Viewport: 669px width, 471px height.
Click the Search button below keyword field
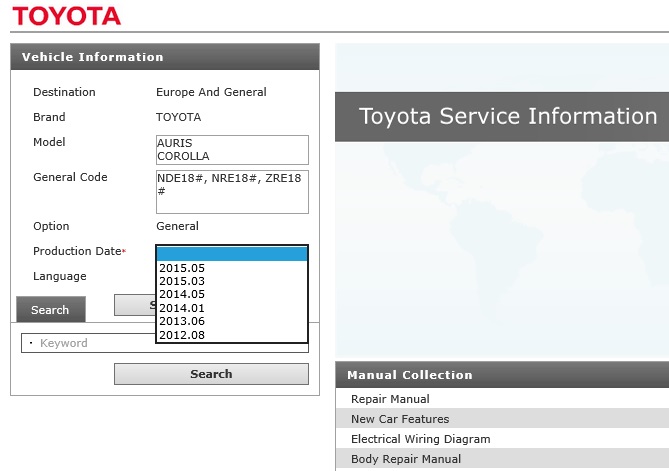coord(211,374)
